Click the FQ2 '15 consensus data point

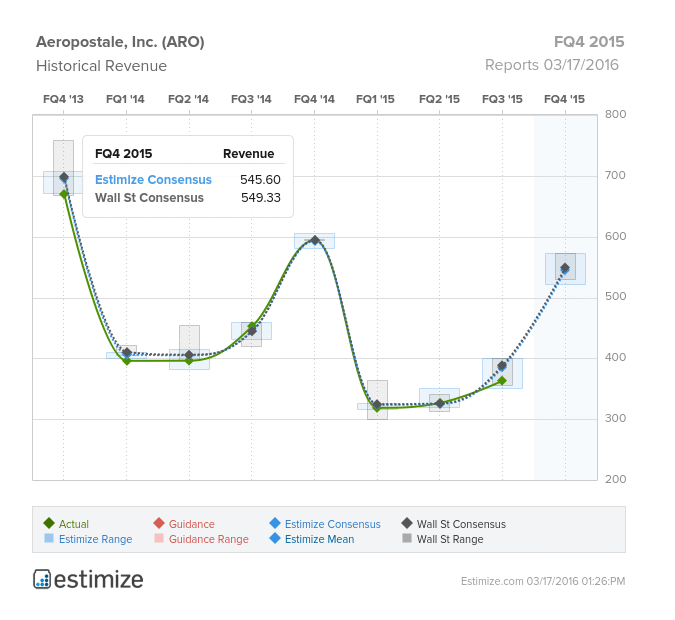[x=440, y=403]
